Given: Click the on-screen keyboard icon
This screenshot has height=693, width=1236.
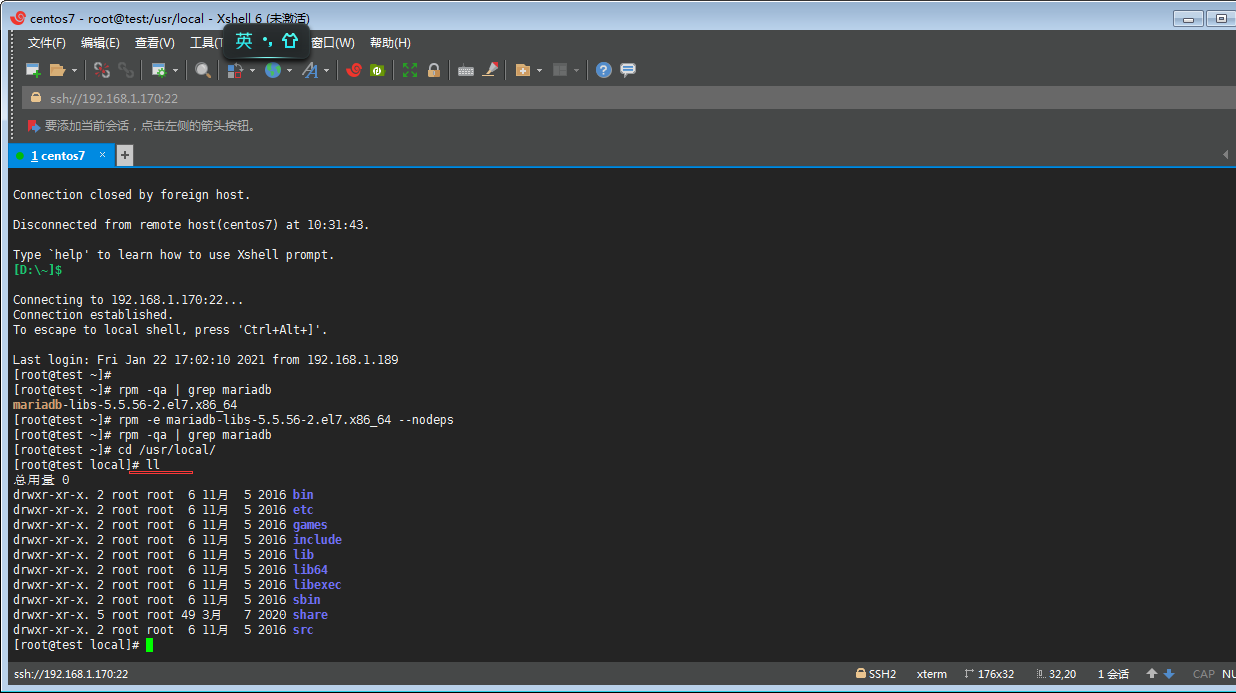Looking at the screenshot, I should pyautogui.click(x=465, y=70).
